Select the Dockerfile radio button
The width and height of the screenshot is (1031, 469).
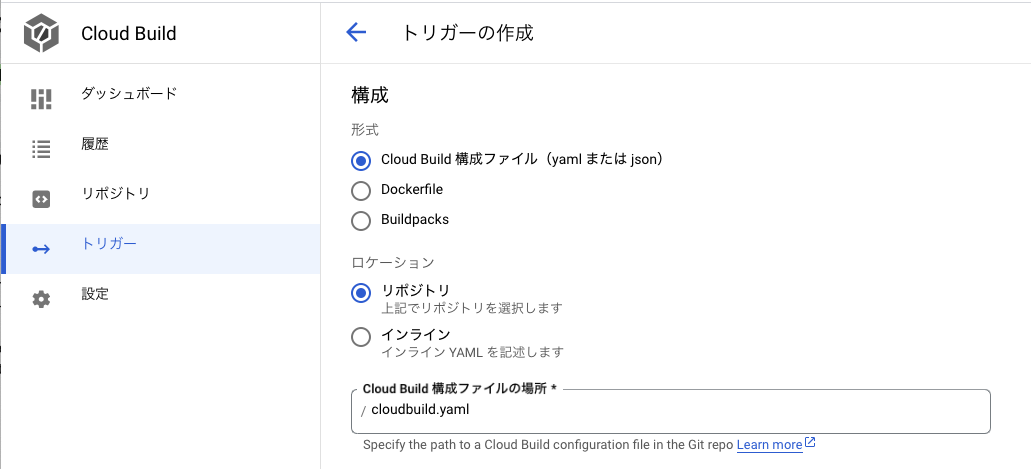pos(361,191)
